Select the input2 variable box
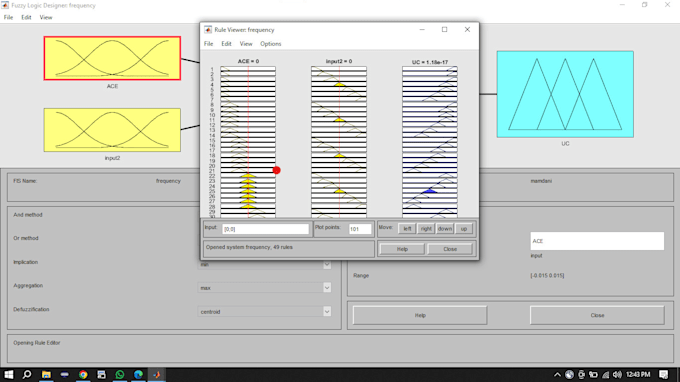The width and height of the screenshot is (680, 382). click(x=112, y=130)
